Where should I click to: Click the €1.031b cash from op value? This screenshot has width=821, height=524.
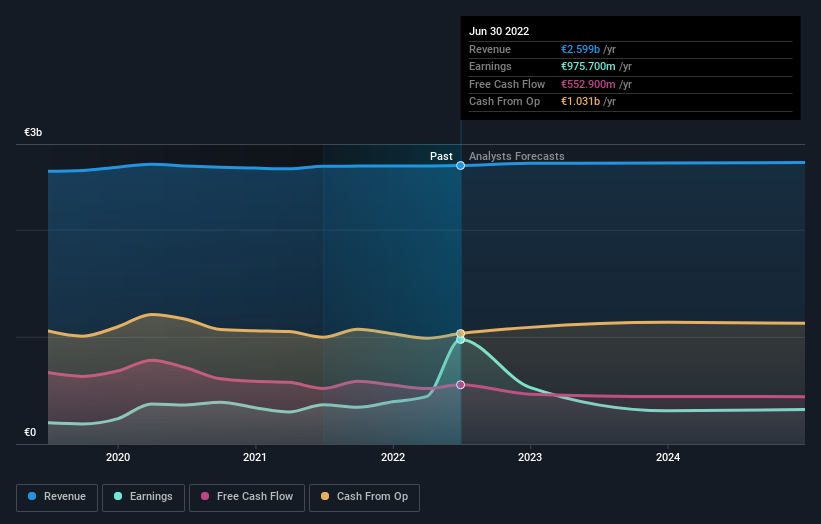(x=580, y=102)
